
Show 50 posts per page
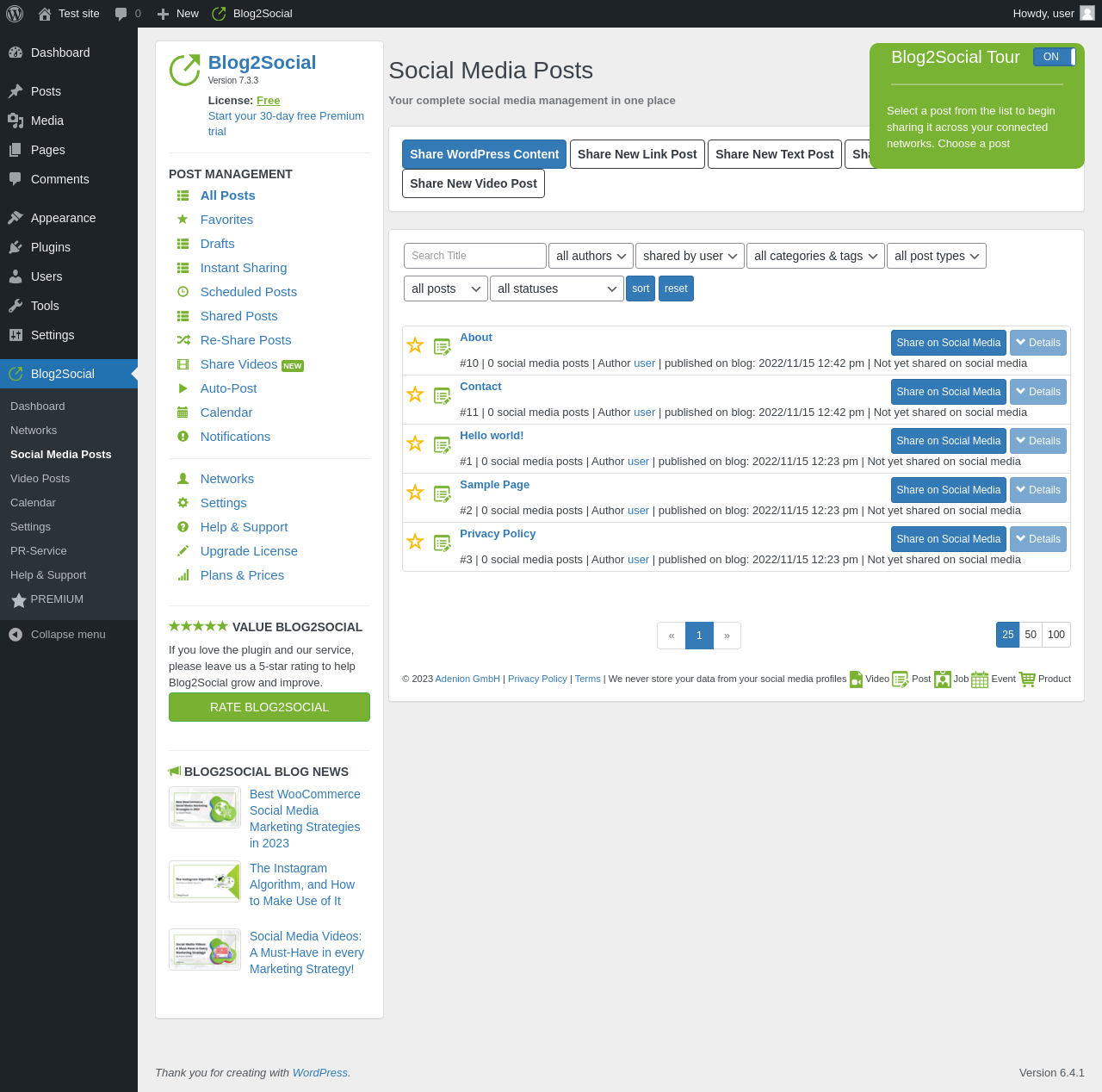click(x=1031, y=635)
